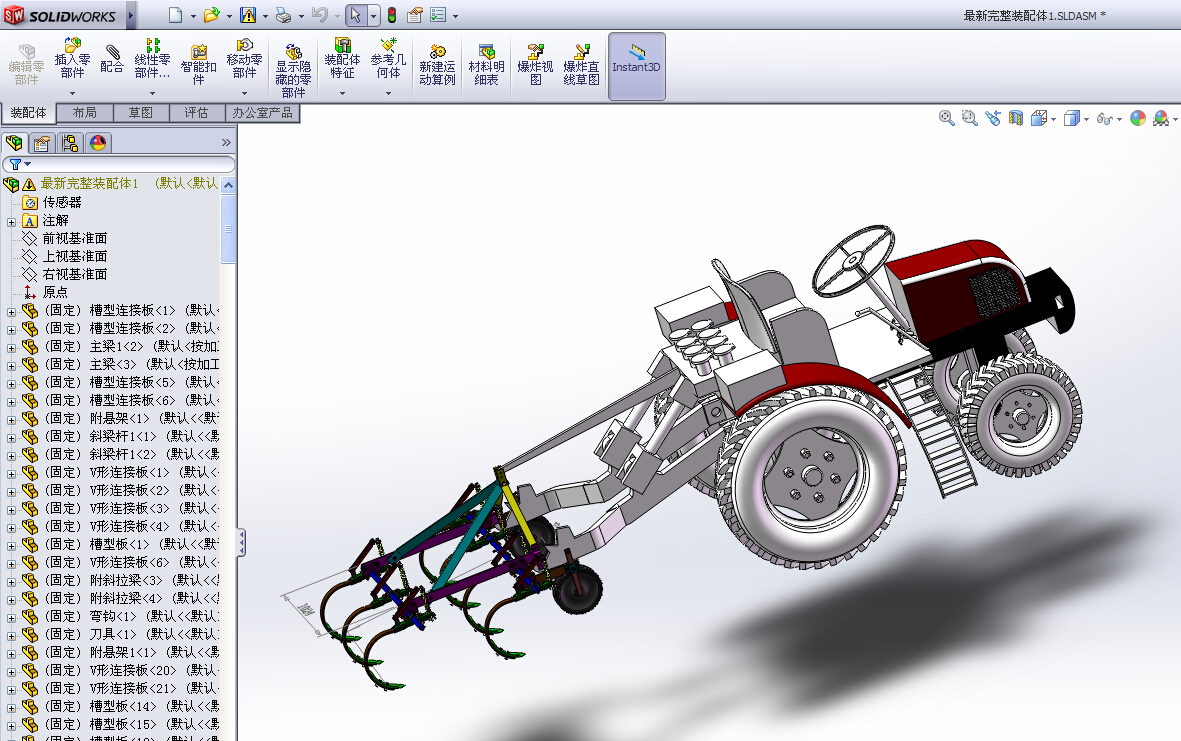
Task: Click the New document icon
Action: [175, 15]
